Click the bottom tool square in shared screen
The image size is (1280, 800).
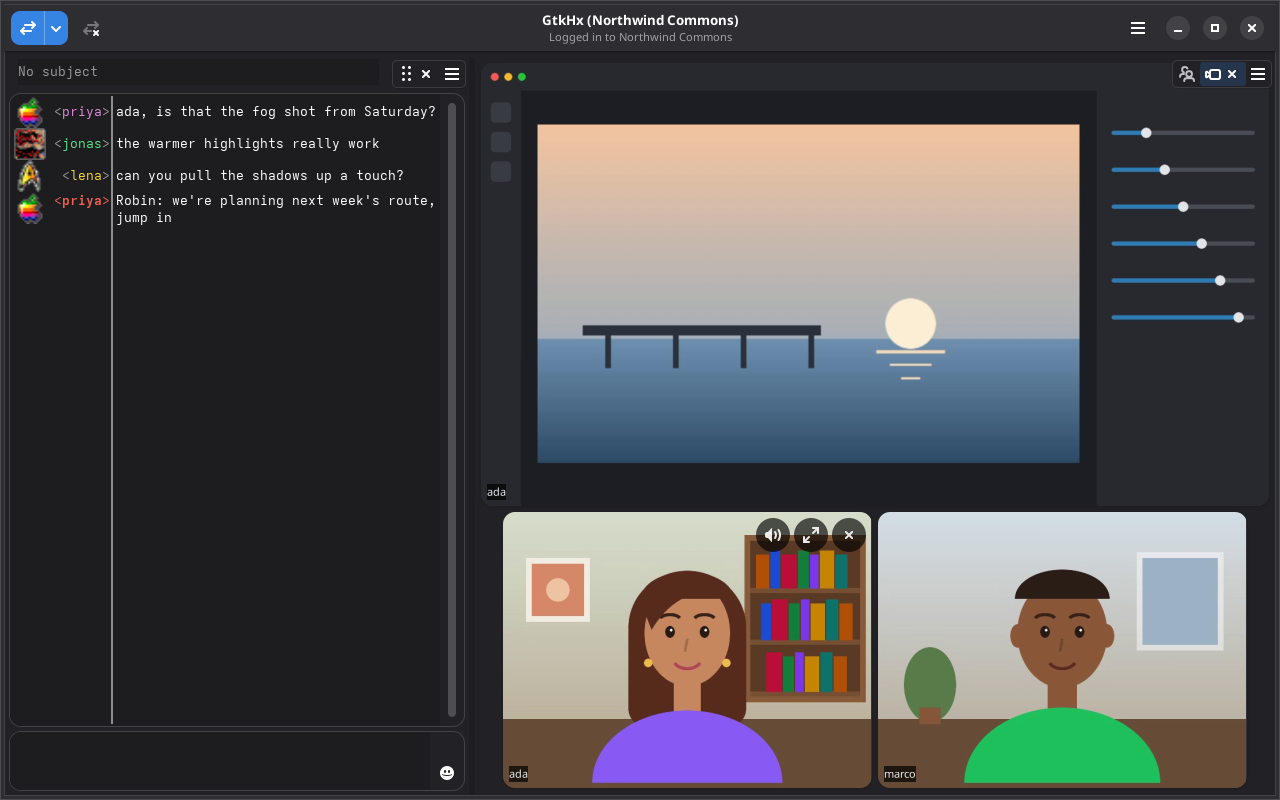[x=501, y=172]
